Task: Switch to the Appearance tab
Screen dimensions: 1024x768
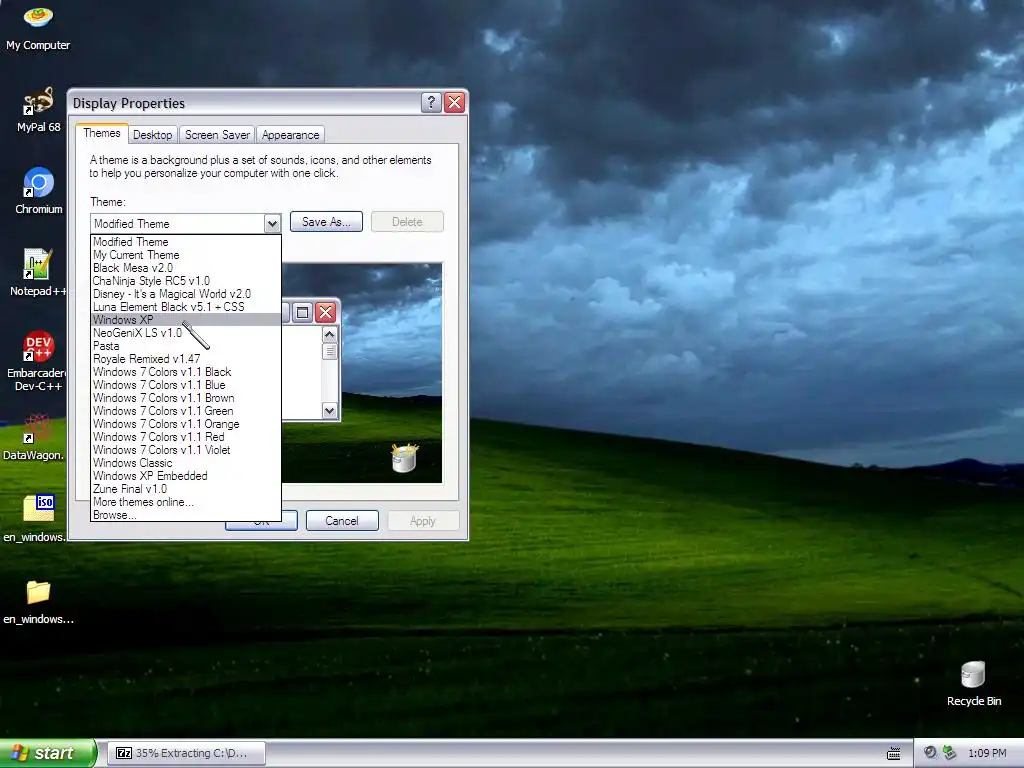Action: (291, 135)
